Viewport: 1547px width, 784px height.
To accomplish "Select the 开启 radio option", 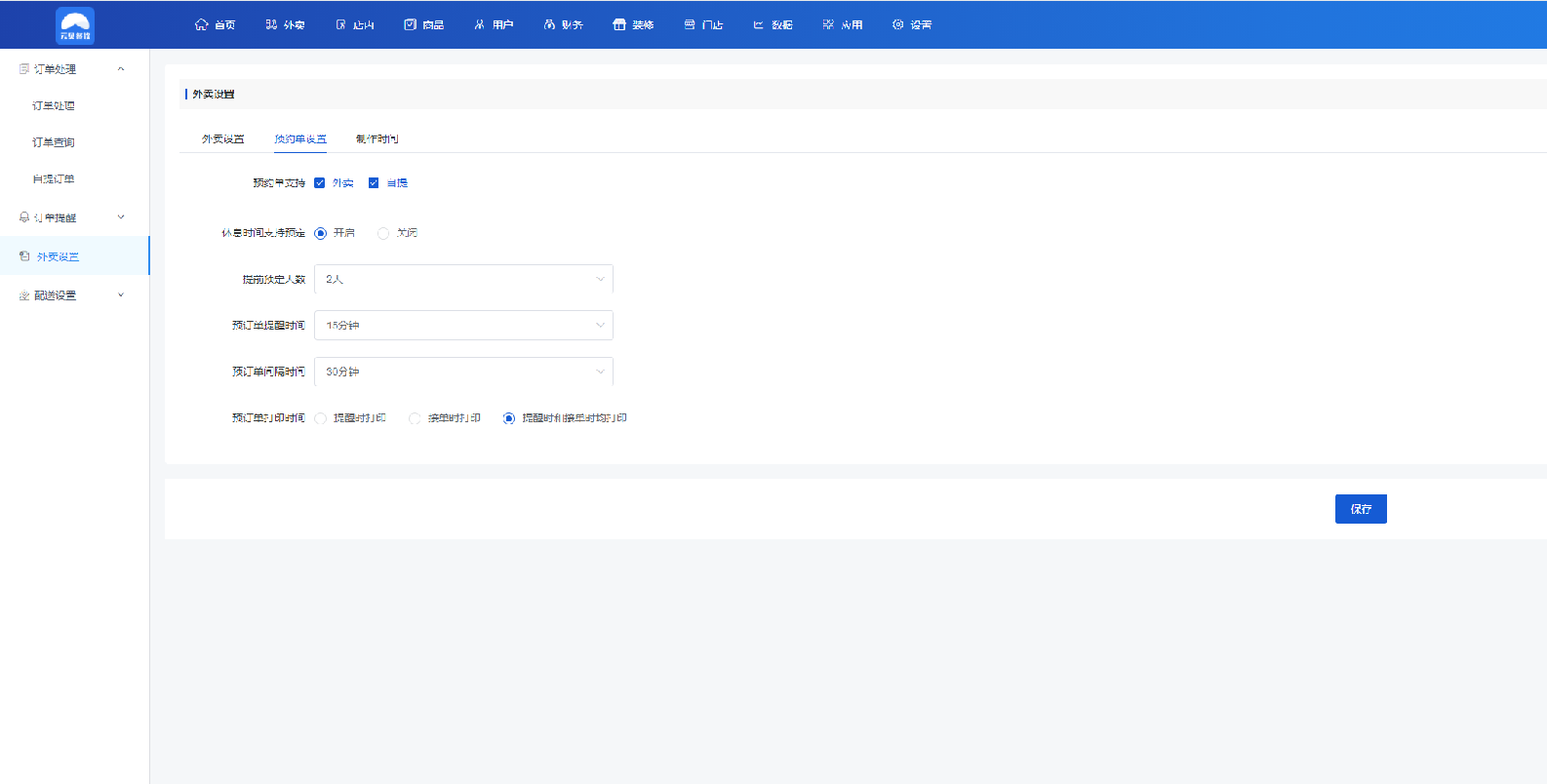I will point(321,233).
